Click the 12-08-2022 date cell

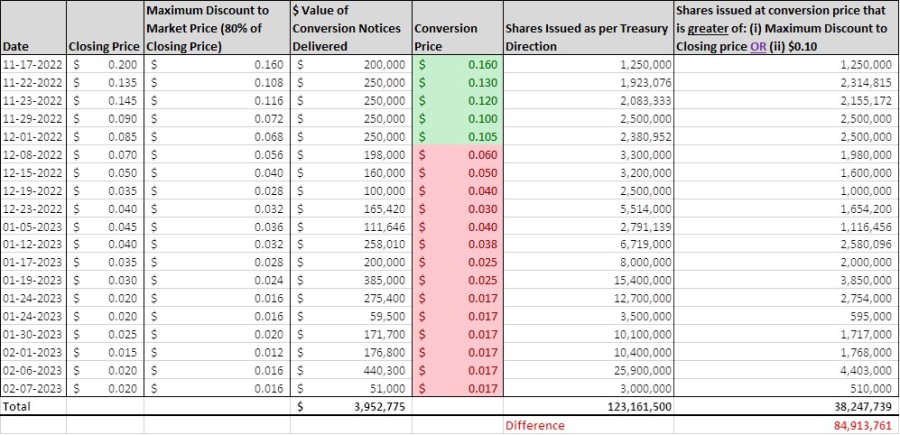(34, 154)
